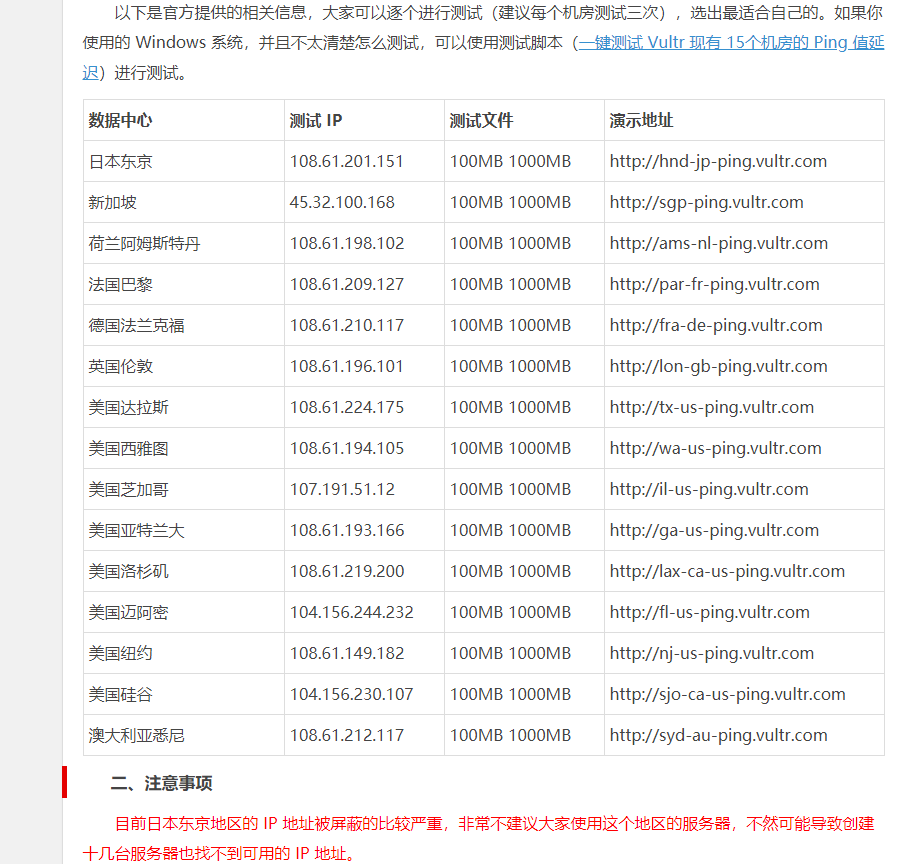Click the fra-de-ping.vultr.com demo address

[716, 326]
